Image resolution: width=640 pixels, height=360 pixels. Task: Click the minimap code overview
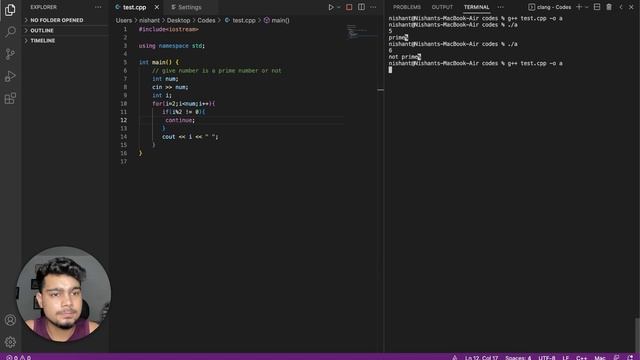[361, 32]
